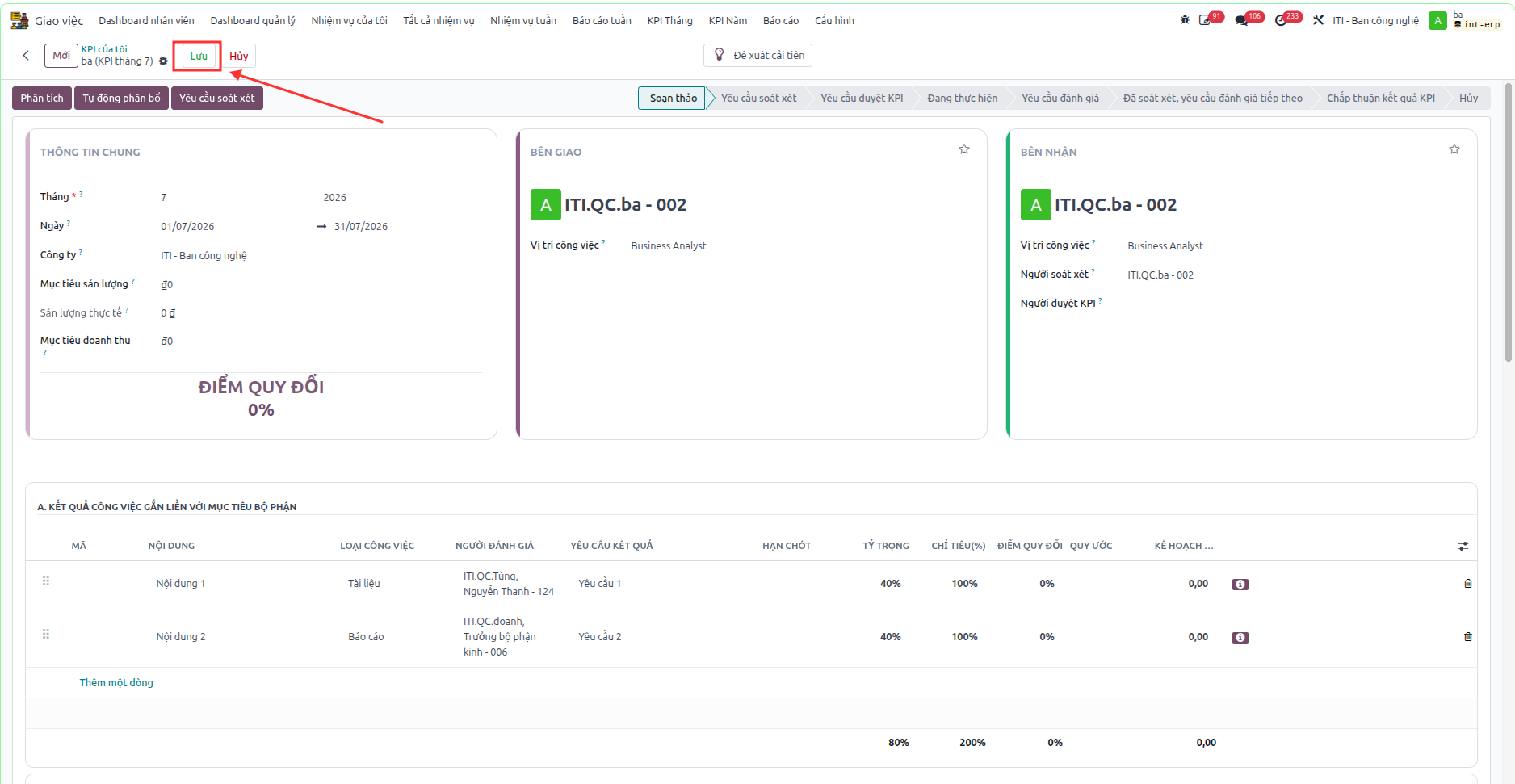Image resolution: width=1515 pixels, height=784 pixels.
Task: Delete the Nội dung 1 row
Action: (1468, 584)
